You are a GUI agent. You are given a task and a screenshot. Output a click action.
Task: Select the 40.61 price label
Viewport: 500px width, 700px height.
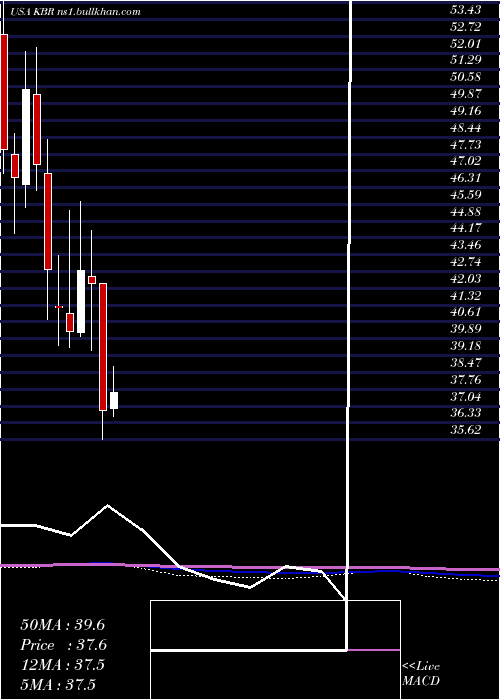pos(465,312)
